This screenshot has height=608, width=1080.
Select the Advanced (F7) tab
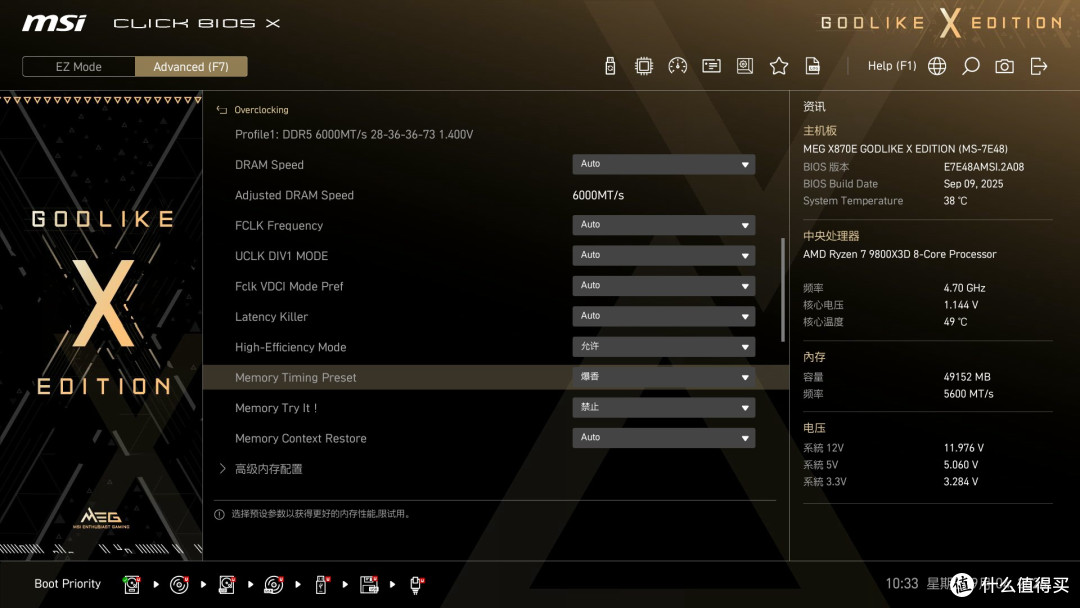coord(191,67)
